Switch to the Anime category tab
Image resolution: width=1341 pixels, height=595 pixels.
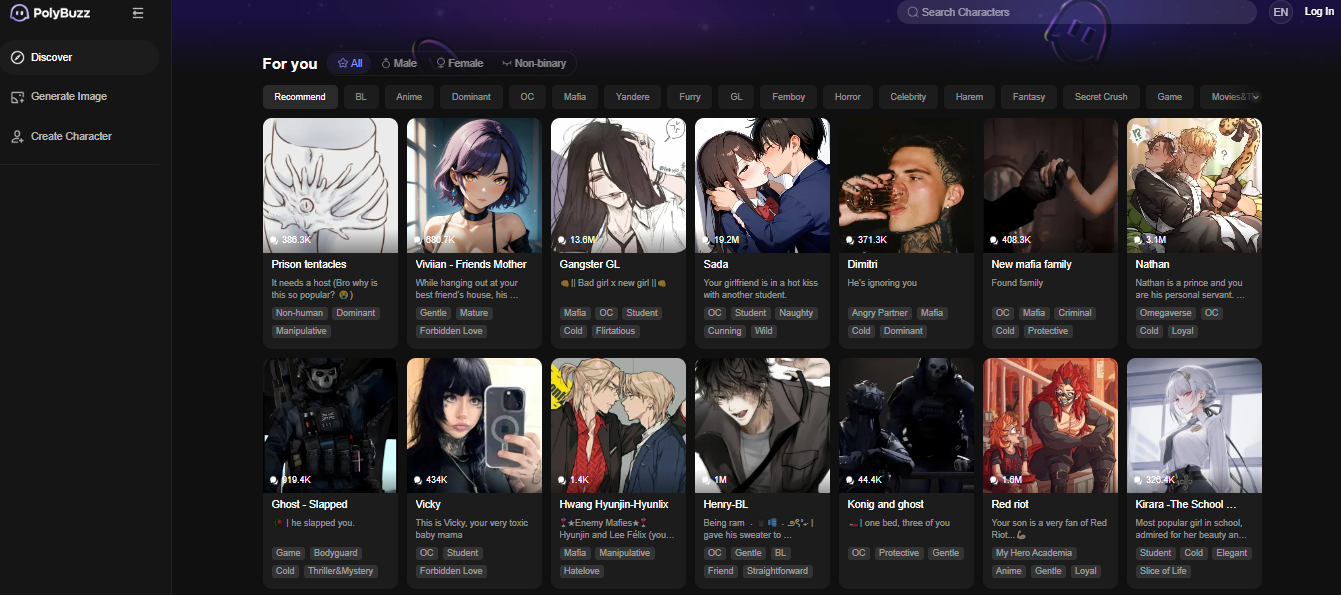tap(409, 97)
